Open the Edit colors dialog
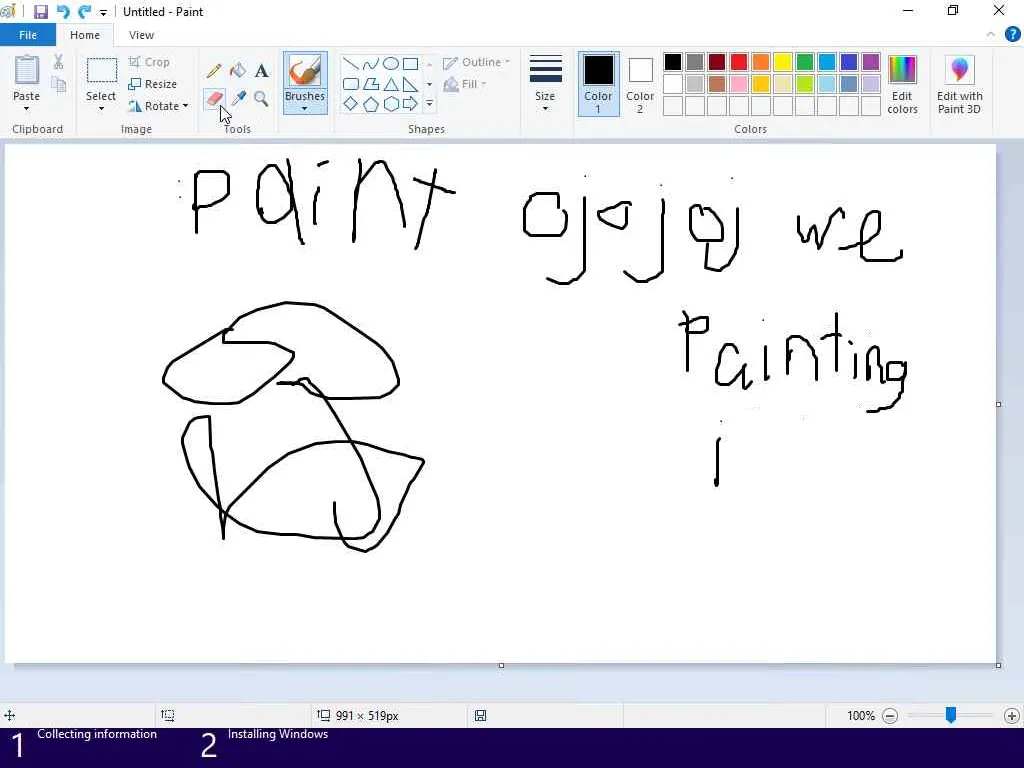This screenshot has width=1024, height=768. pos(903,85)
